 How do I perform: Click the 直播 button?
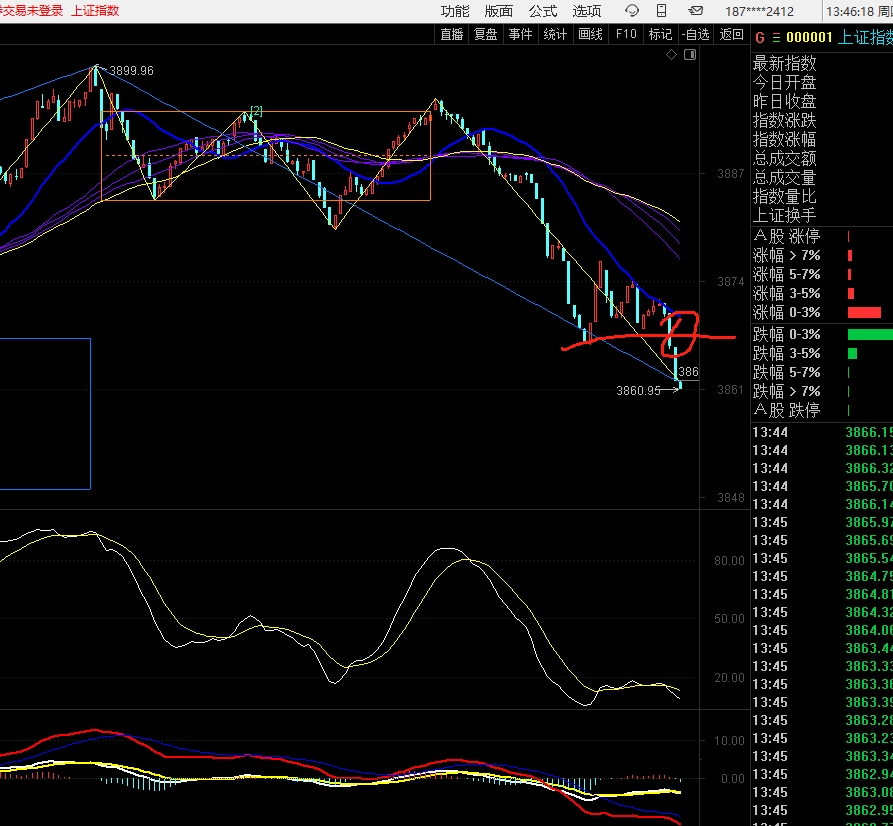click(x=452, y=35)
